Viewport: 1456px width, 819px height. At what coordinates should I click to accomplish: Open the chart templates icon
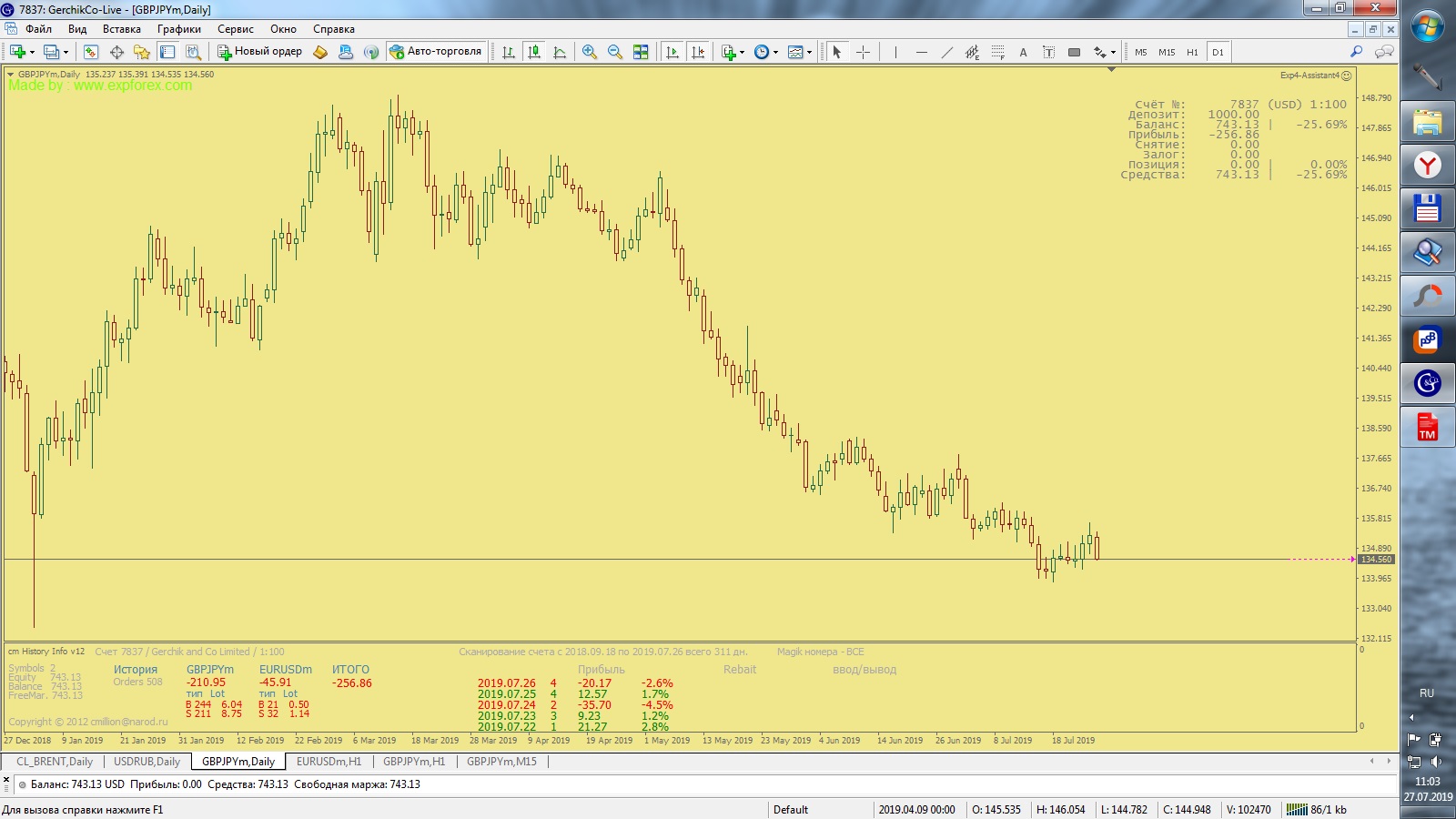[x=795, y=52]
